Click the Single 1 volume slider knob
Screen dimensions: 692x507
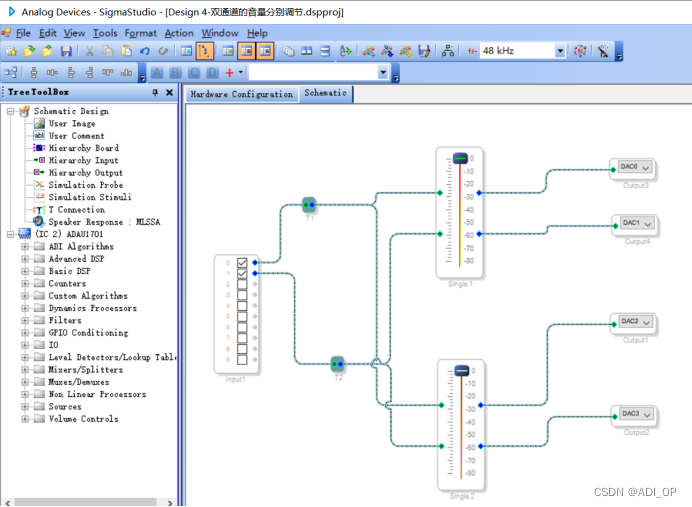(460, 158)
